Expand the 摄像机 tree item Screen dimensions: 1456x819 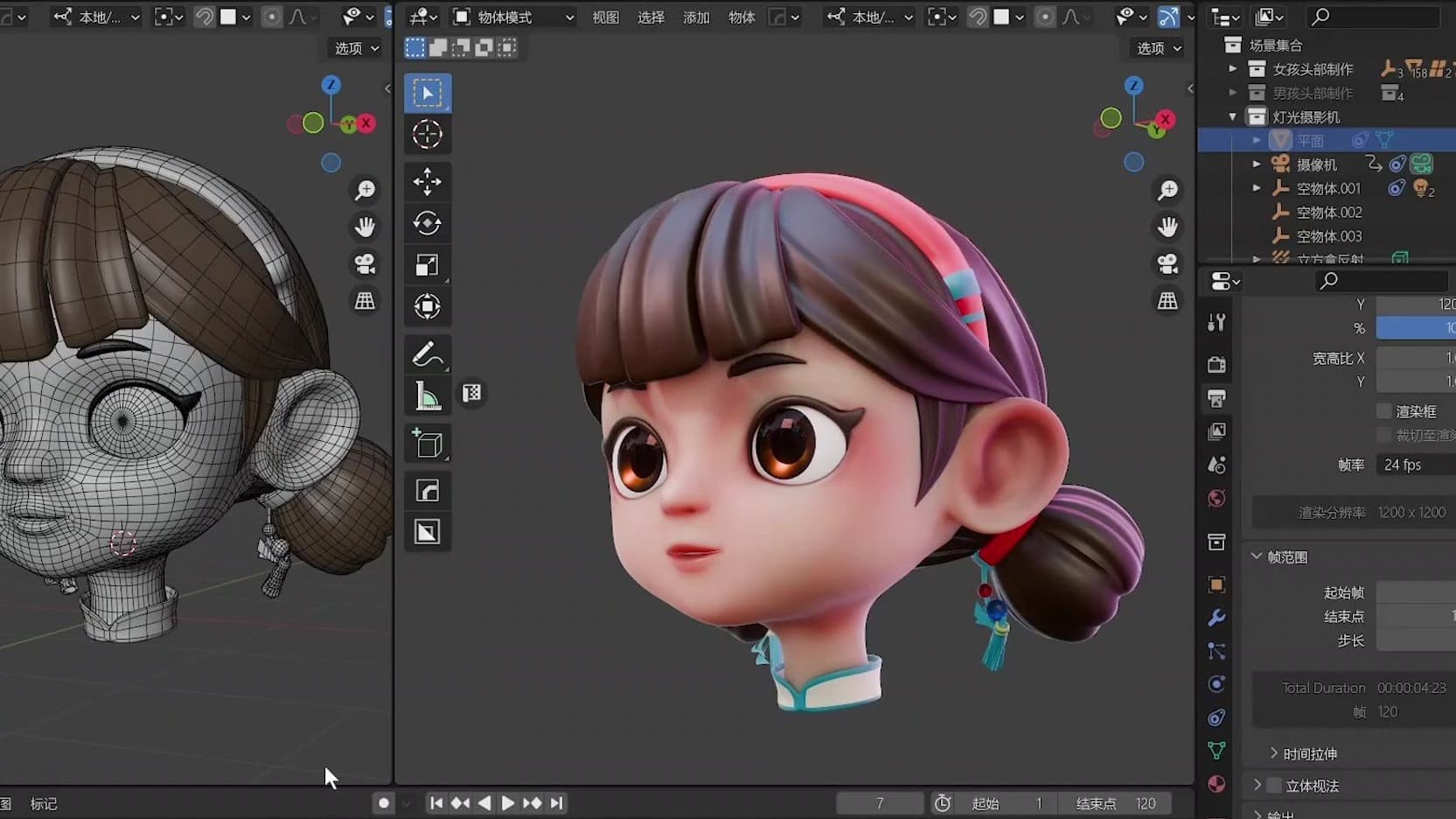1257,164
